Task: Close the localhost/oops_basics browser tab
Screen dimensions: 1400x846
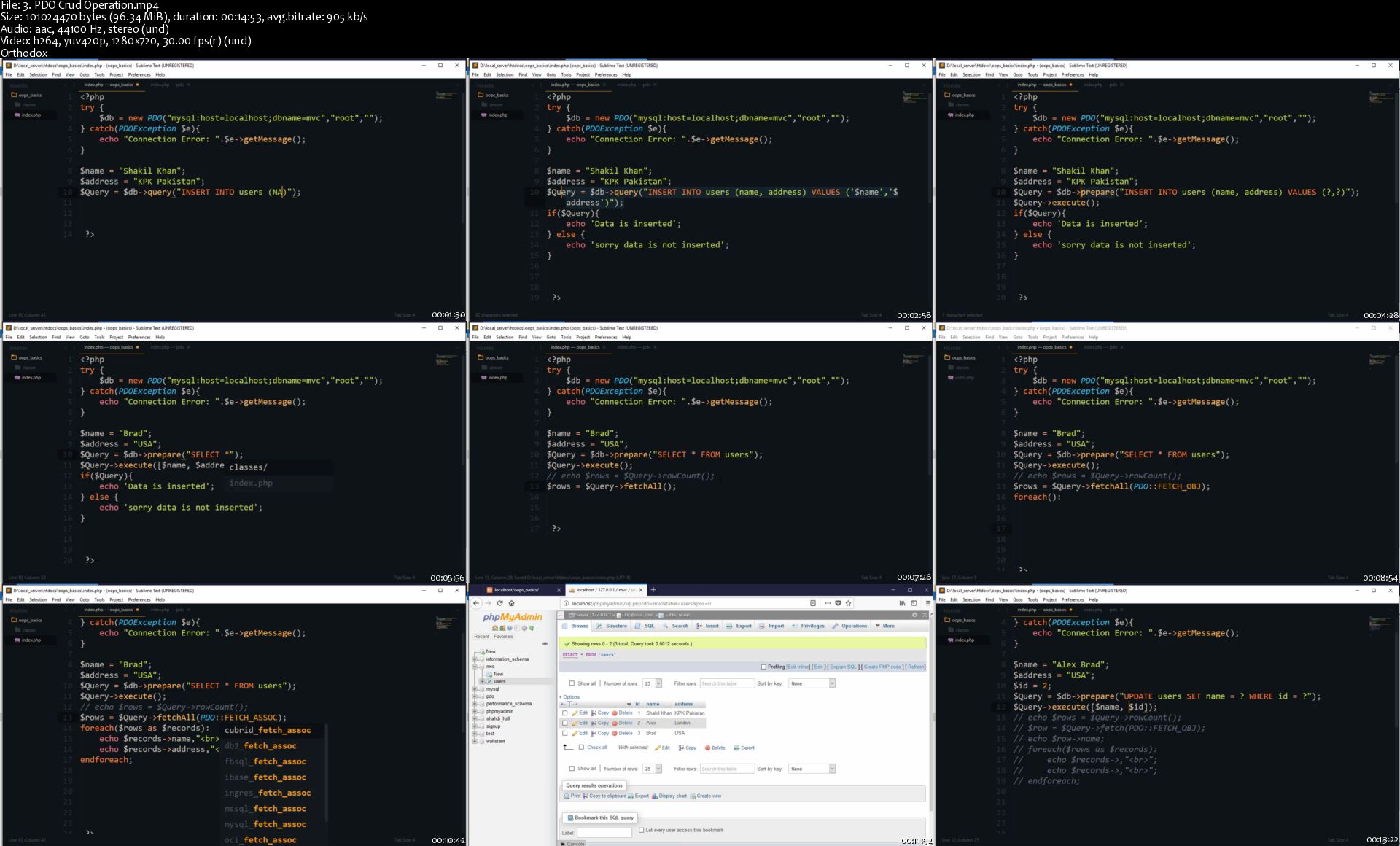Action: point(559,590)
